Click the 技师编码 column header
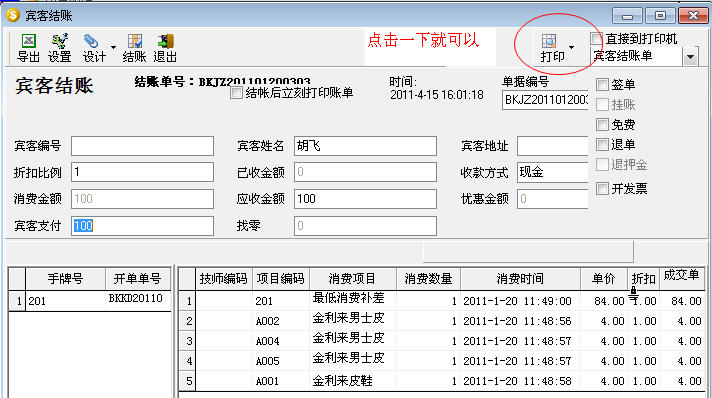Screen dimensions: 712x398 (x=223, y=279)
